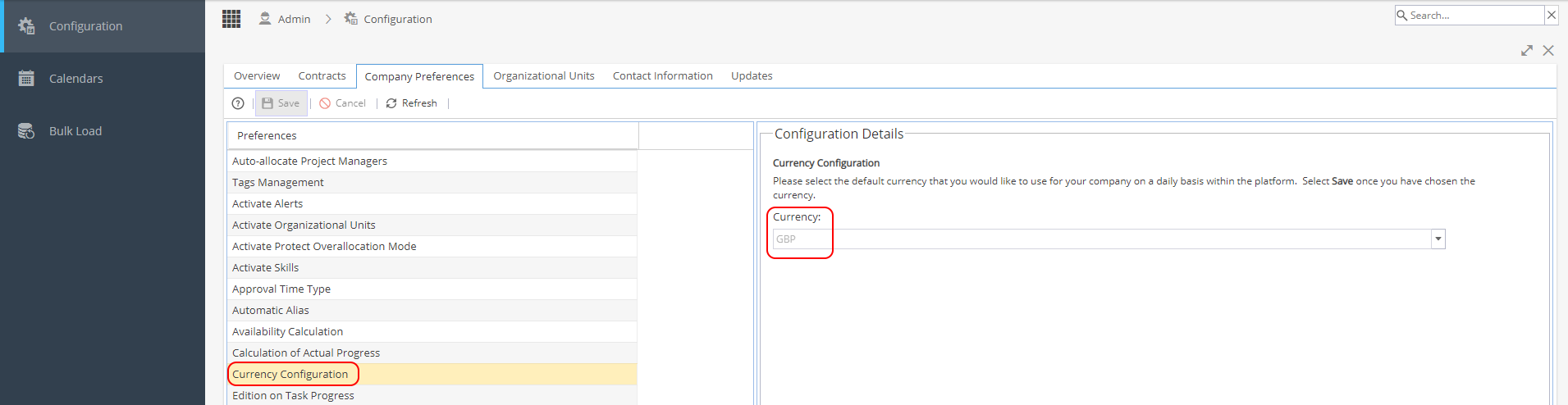Open the Organizational Units tab
The width and height of the screenshot is (1568, 405).
click(x=544, y=75)
